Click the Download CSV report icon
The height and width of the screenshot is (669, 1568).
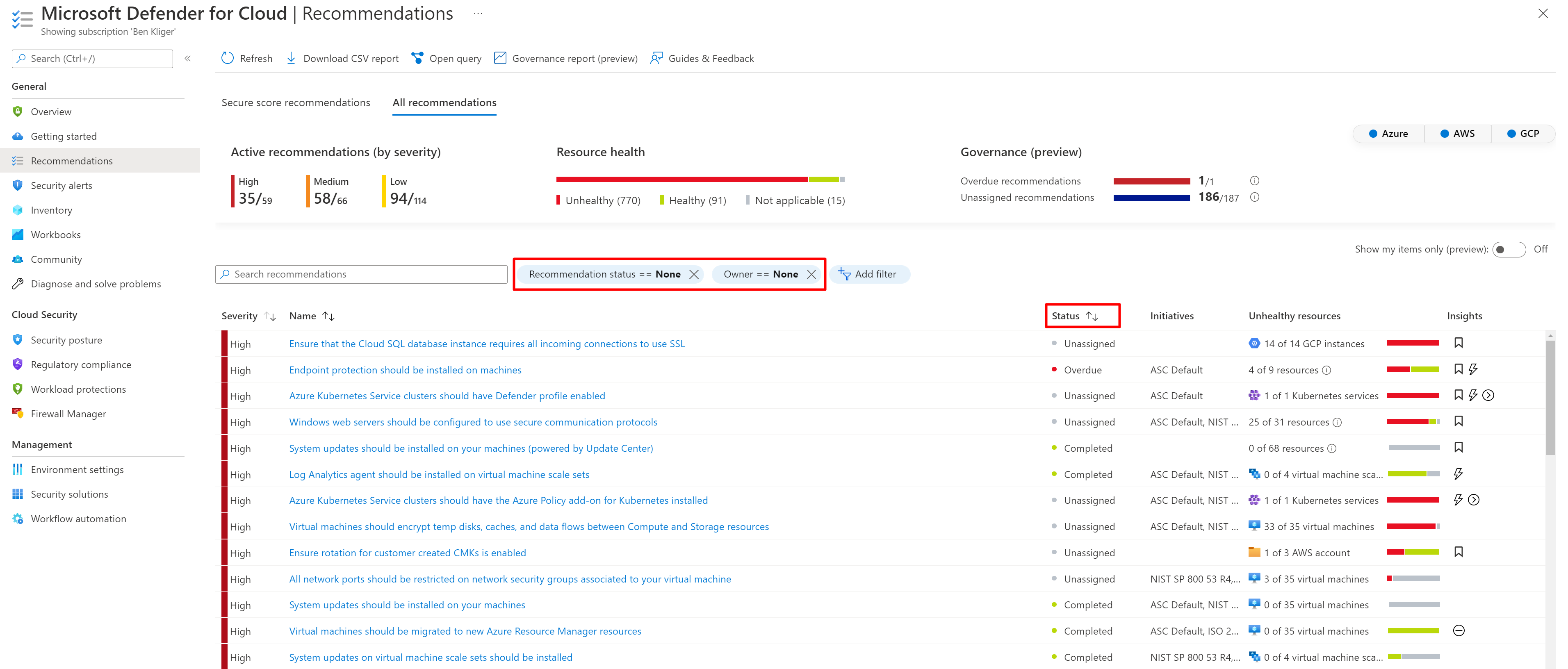coord(291,58)
